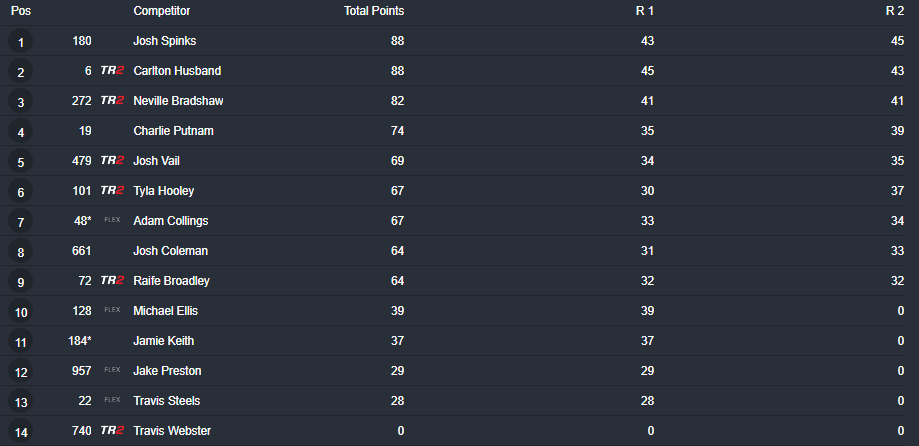Click the TR2 icon beside Tyla Hooley

tap(112, 190)
